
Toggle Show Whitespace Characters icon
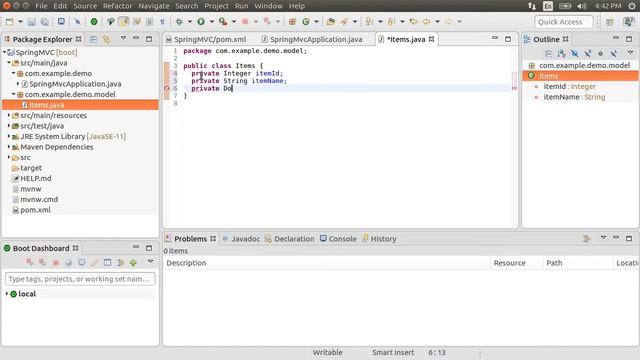point(162,22)
